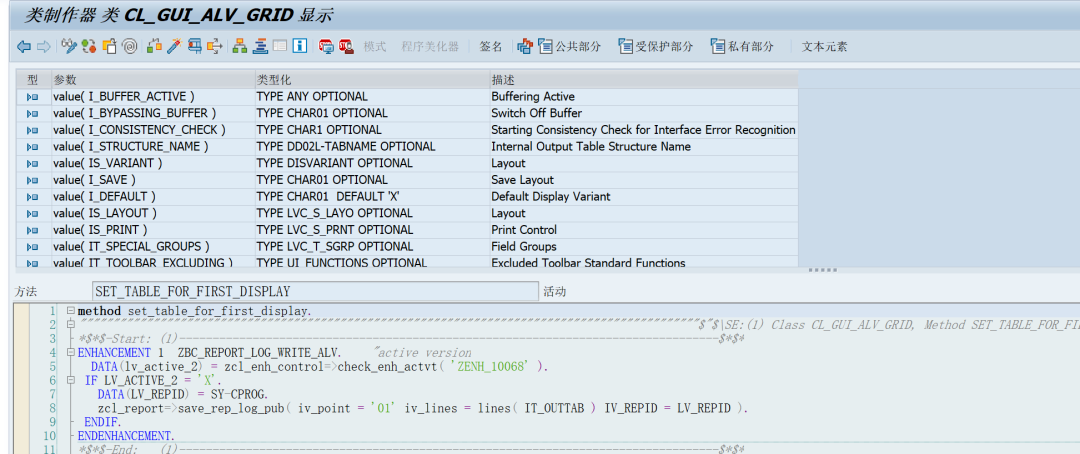The width and height of the screenshot is (1080, 454).
Task: Click the SET_TABLE_FOR_FIRST_DISPLAY method field
Action: [315, 291]
